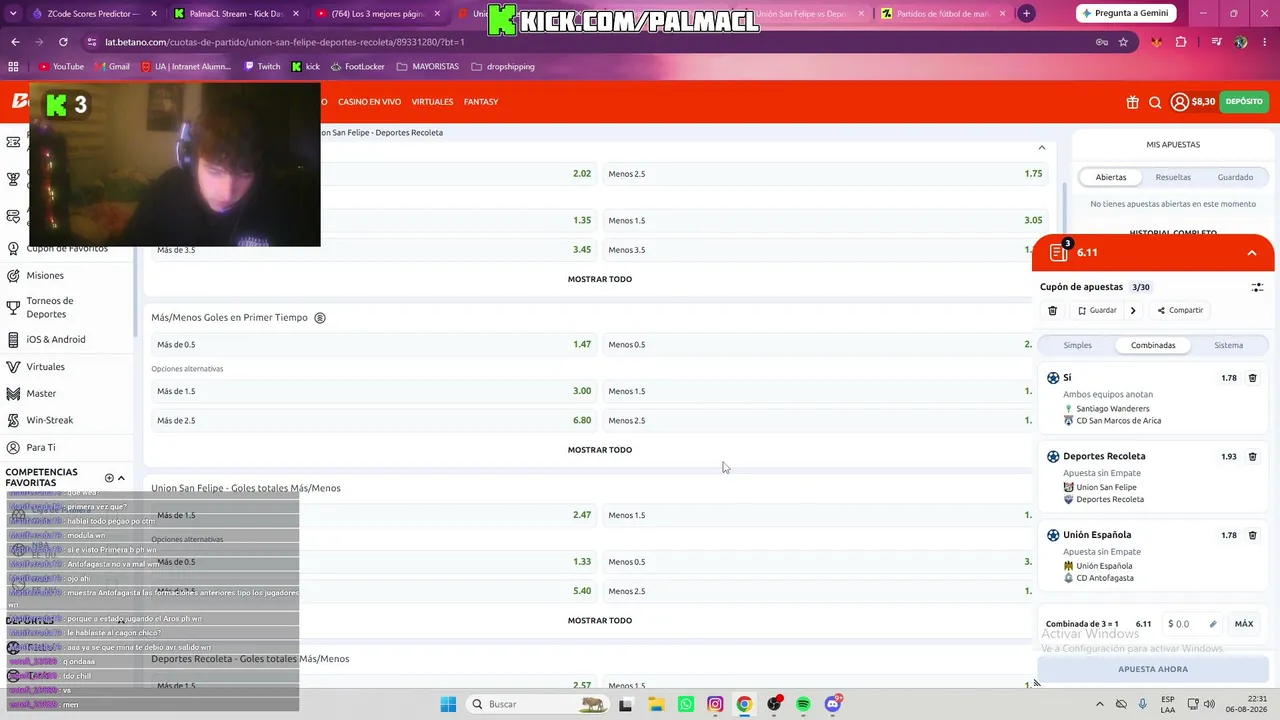
Task: Remove the Deportes Recoleta 1.93 selection
Action: click(1252, 457)
